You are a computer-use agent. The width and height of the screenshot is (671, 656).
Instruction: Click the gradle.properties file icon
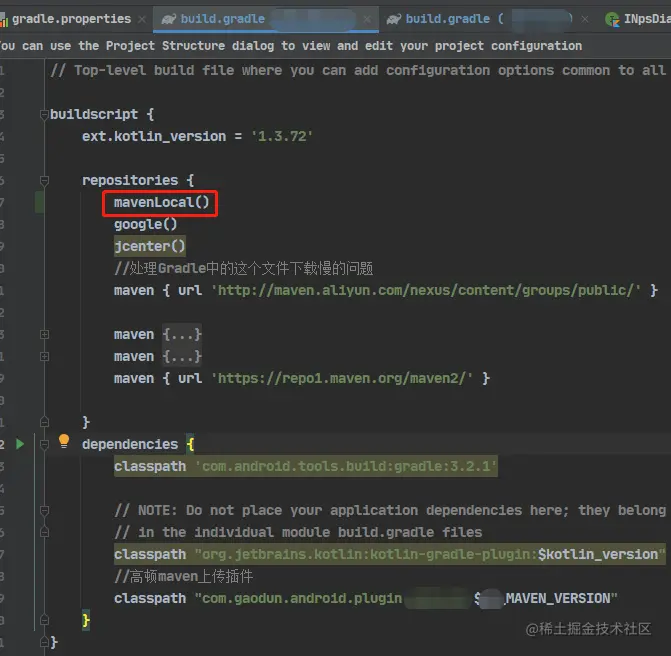click(4, 19)
